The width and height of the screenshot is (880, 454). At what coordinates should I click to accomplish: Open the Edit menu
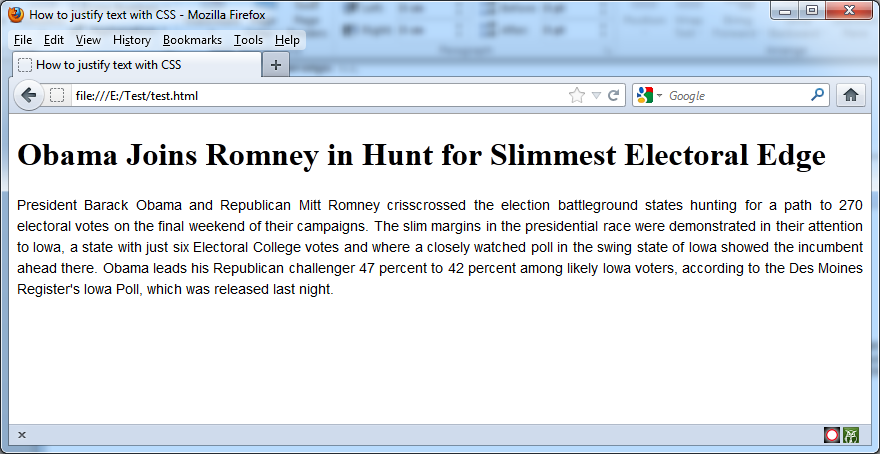[x=54, y=40]
